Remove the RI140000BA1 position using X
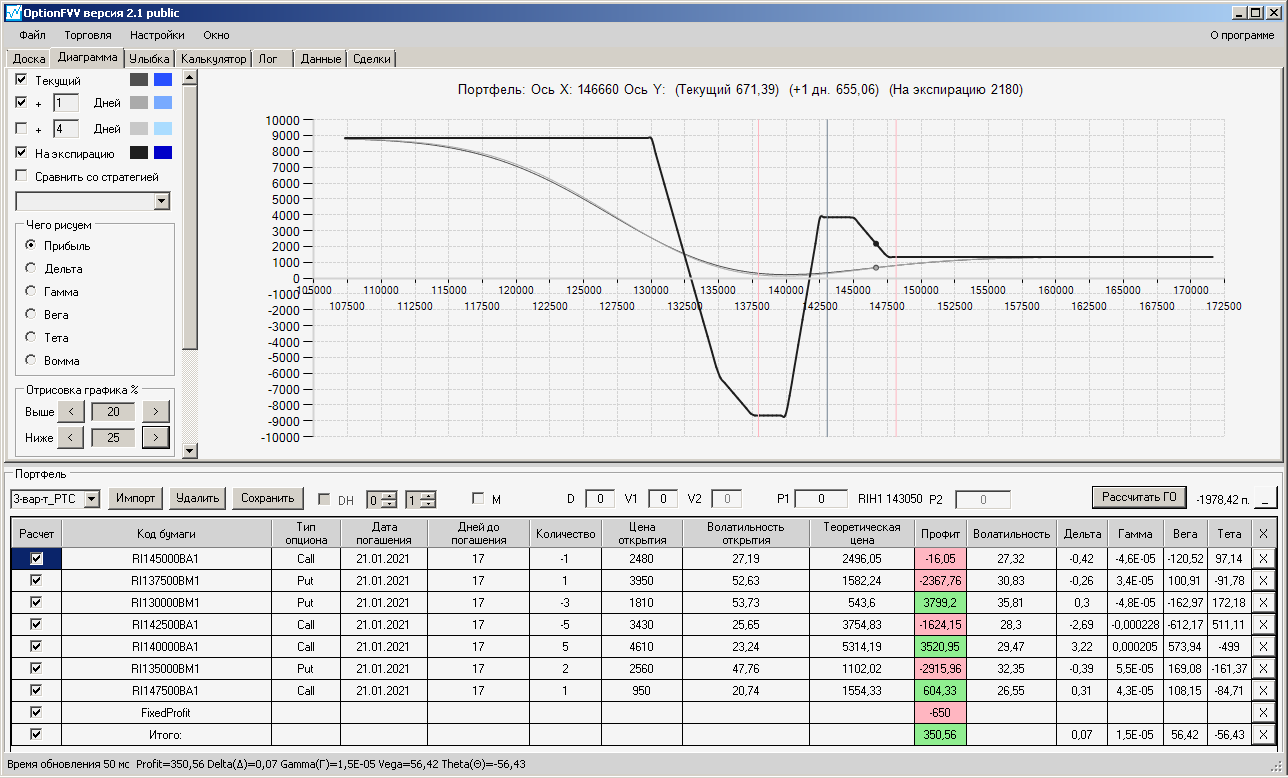The width and height of the screenshot is (1288, 778). pos(1263,647)
